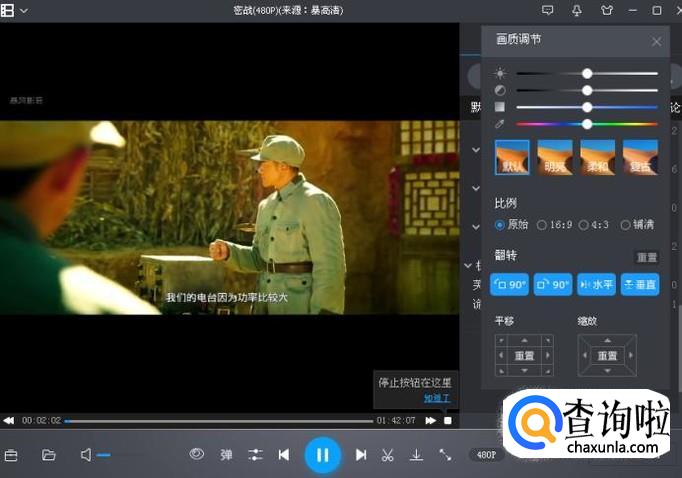Select the 柔和 picture preset thumbnail
Image resolution: width=682 pixels, height=478 pixels.
click(598, 157)
